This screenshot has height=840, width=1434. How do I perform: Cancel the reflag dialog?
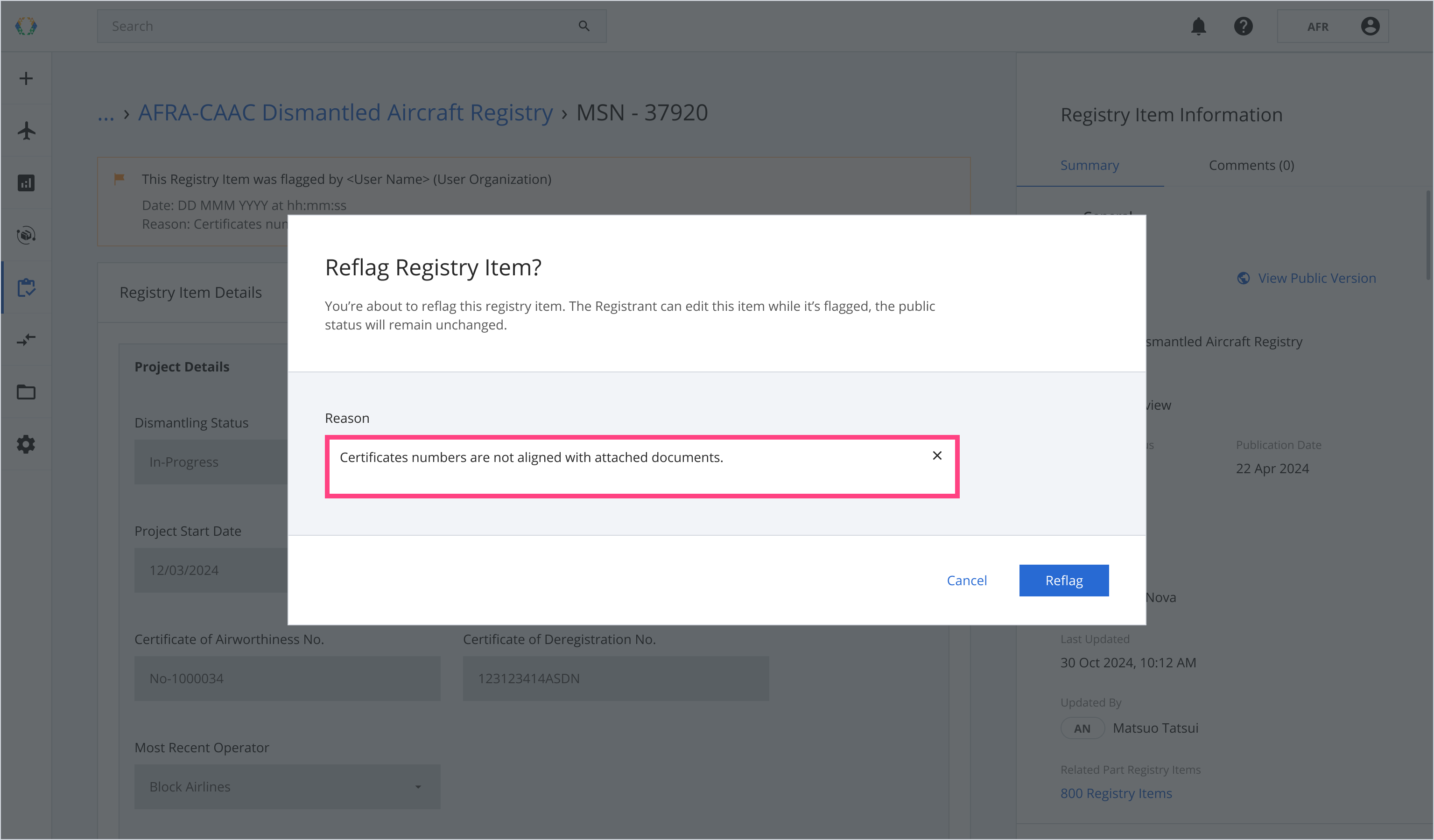966,581
